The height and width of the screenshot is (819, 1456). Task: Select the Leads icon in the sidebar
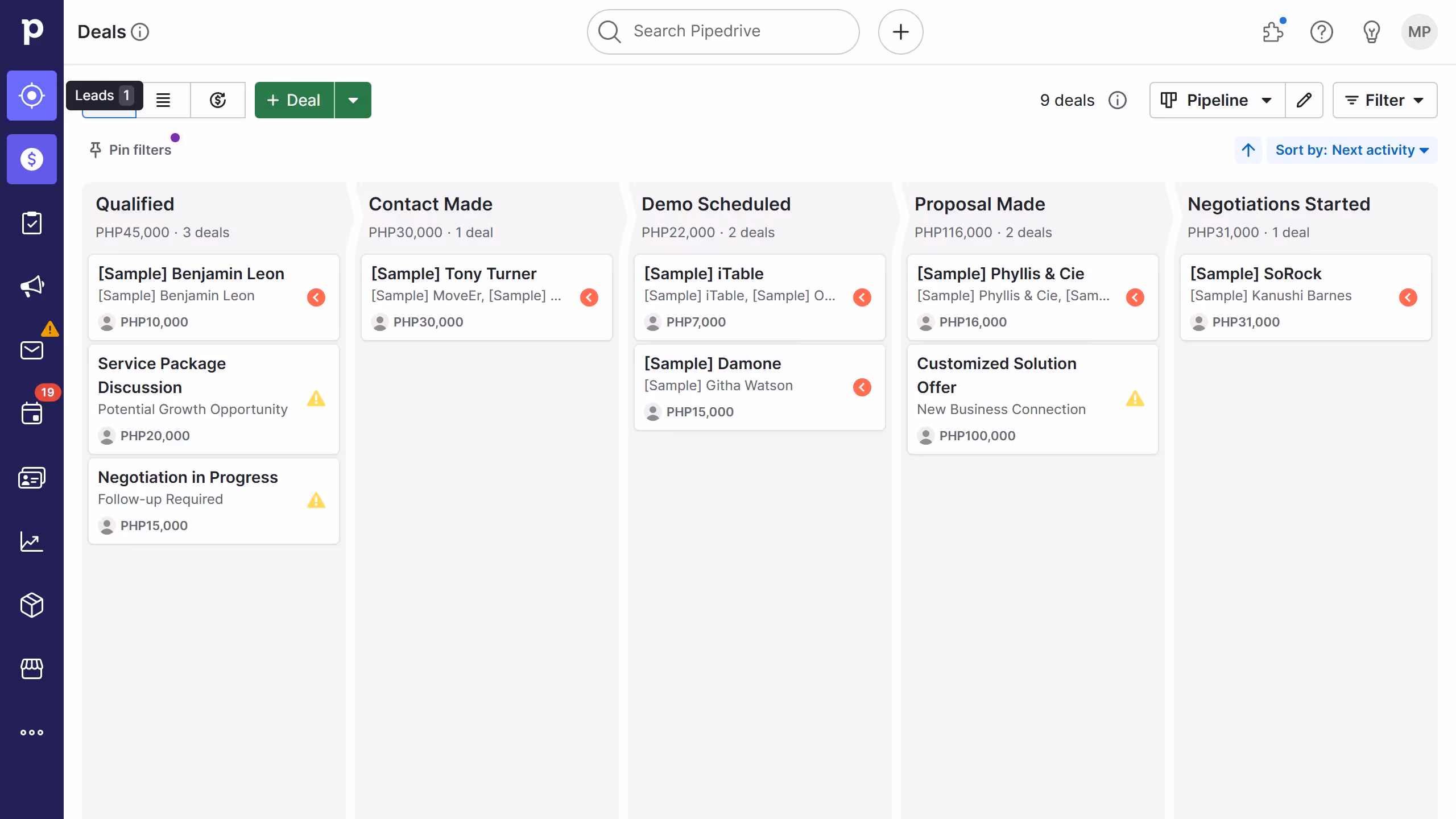31,96
